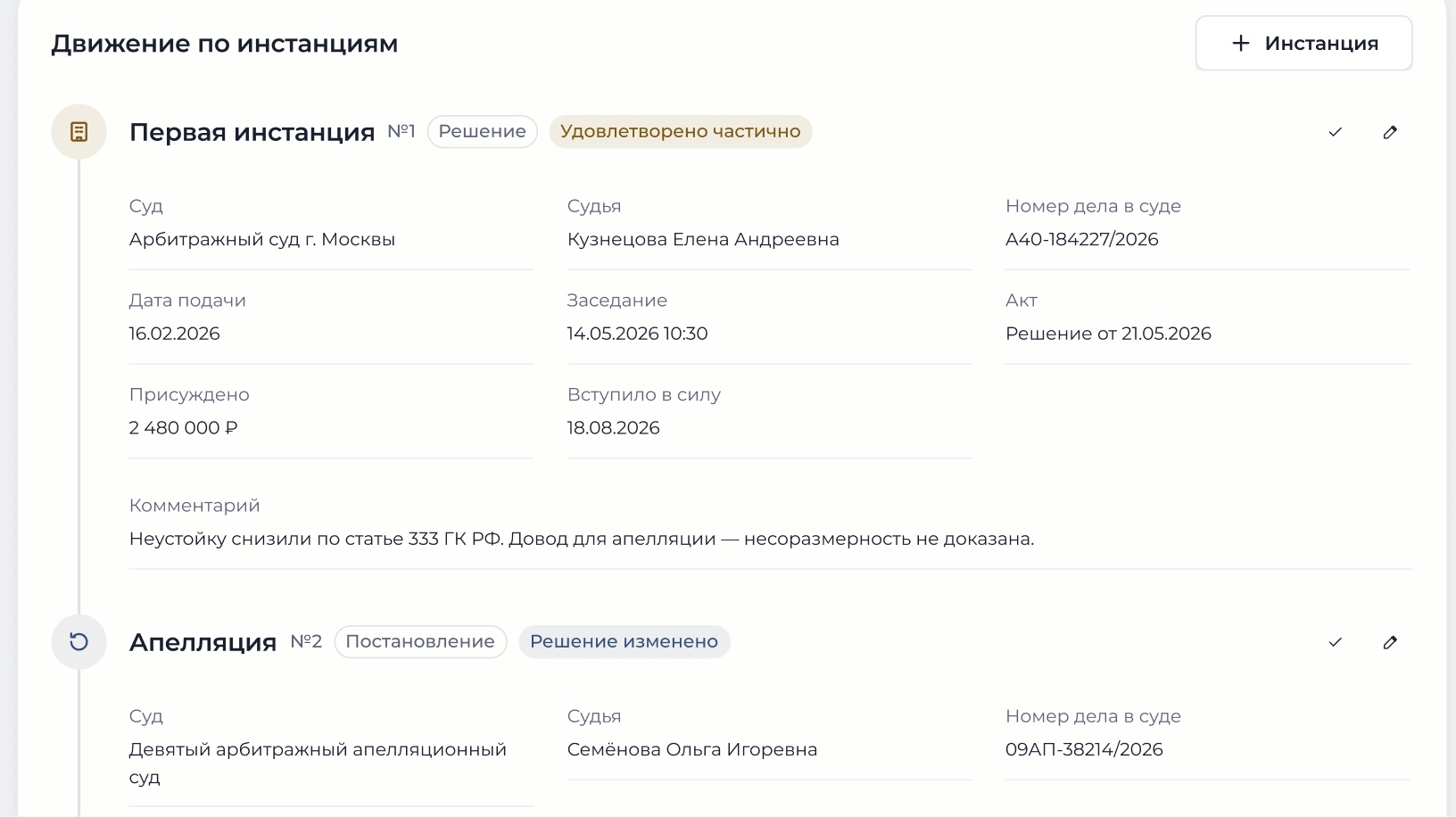Click the №2 label of Апелляция

point(306,641)
